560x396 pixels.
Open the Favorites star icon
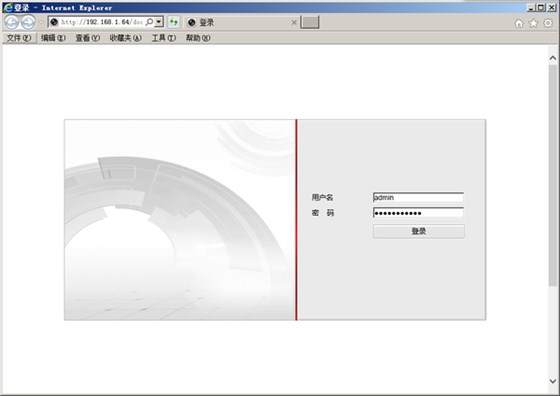(534, 23)
